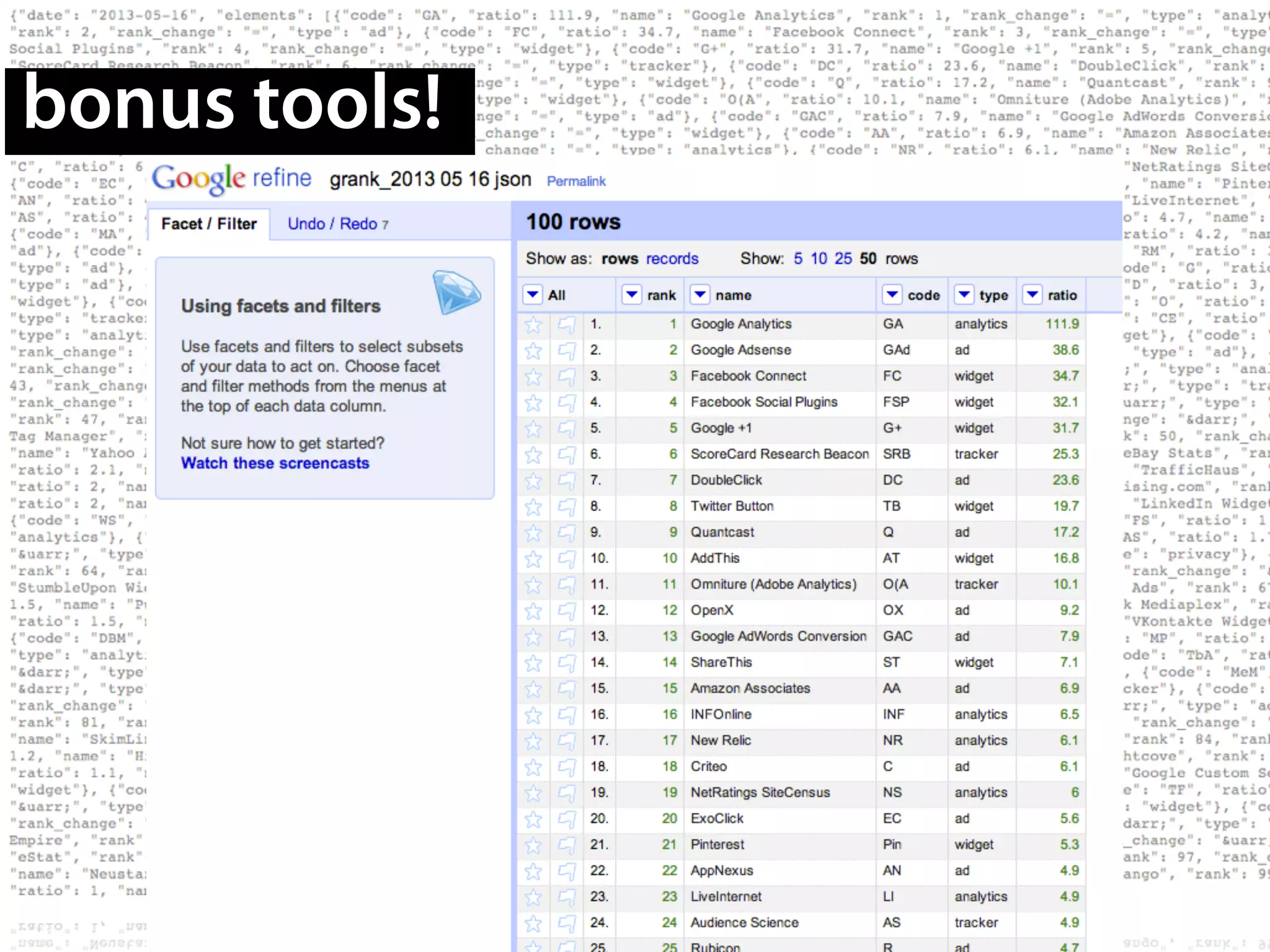The image size is (1270, 952).
Task: Toggle flag on Criteo row
Action: pyautogui.click(x=566, y=767)
